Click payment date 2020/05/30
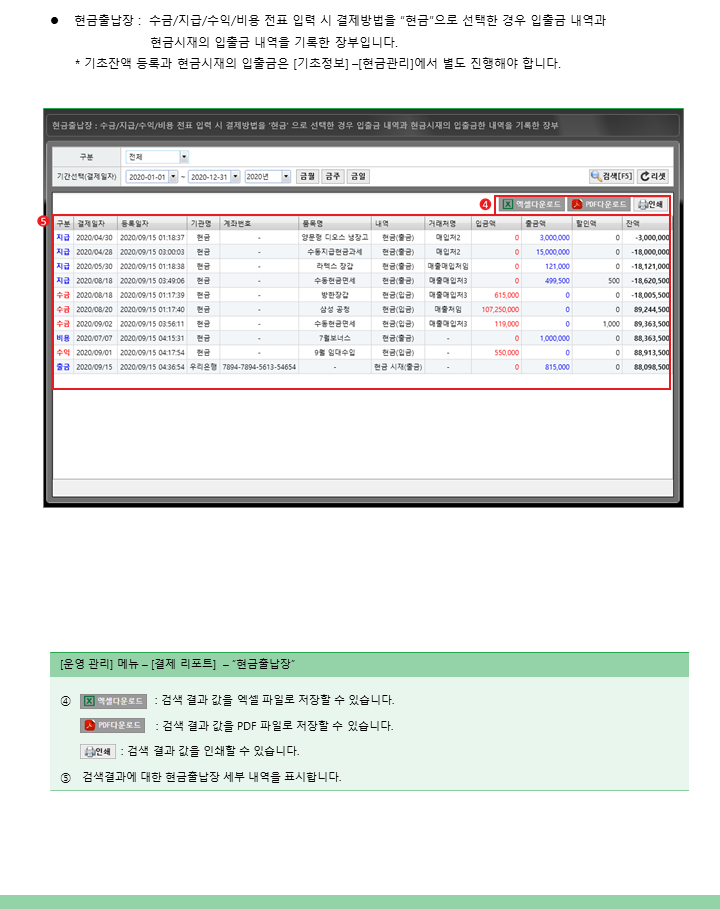The image size is (720, 909). point(94,266)
